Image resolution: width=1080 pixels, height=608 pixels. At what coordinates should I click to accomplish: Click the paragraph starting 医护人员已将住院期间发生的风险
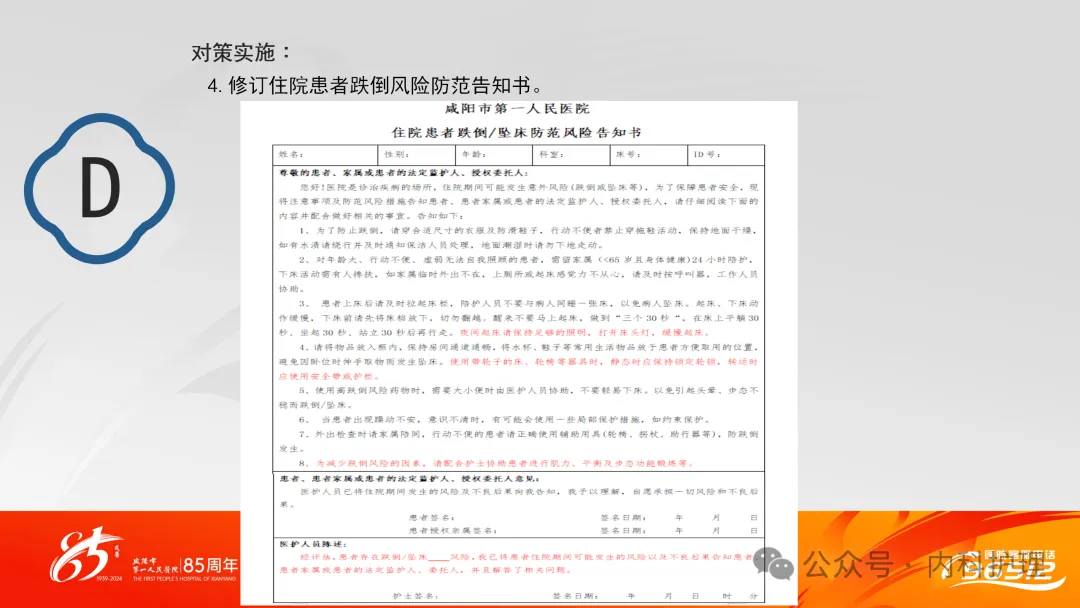pos(518,498)
